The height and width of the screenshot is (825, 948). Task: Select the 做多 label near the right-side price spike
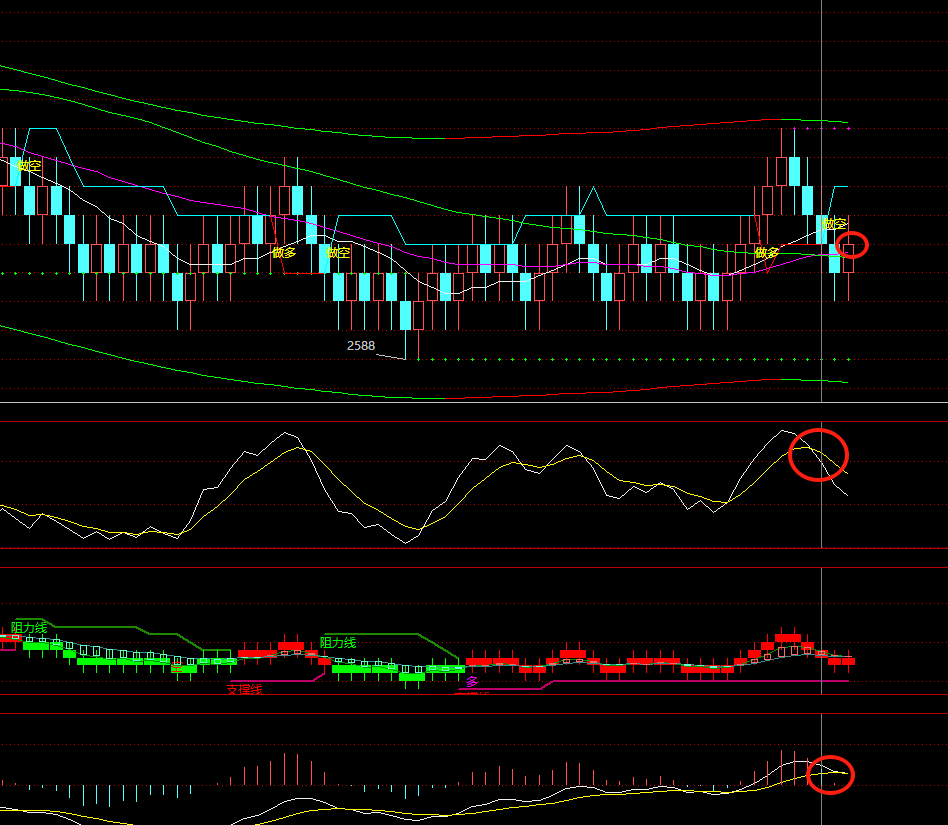click(x=767, y=253)
